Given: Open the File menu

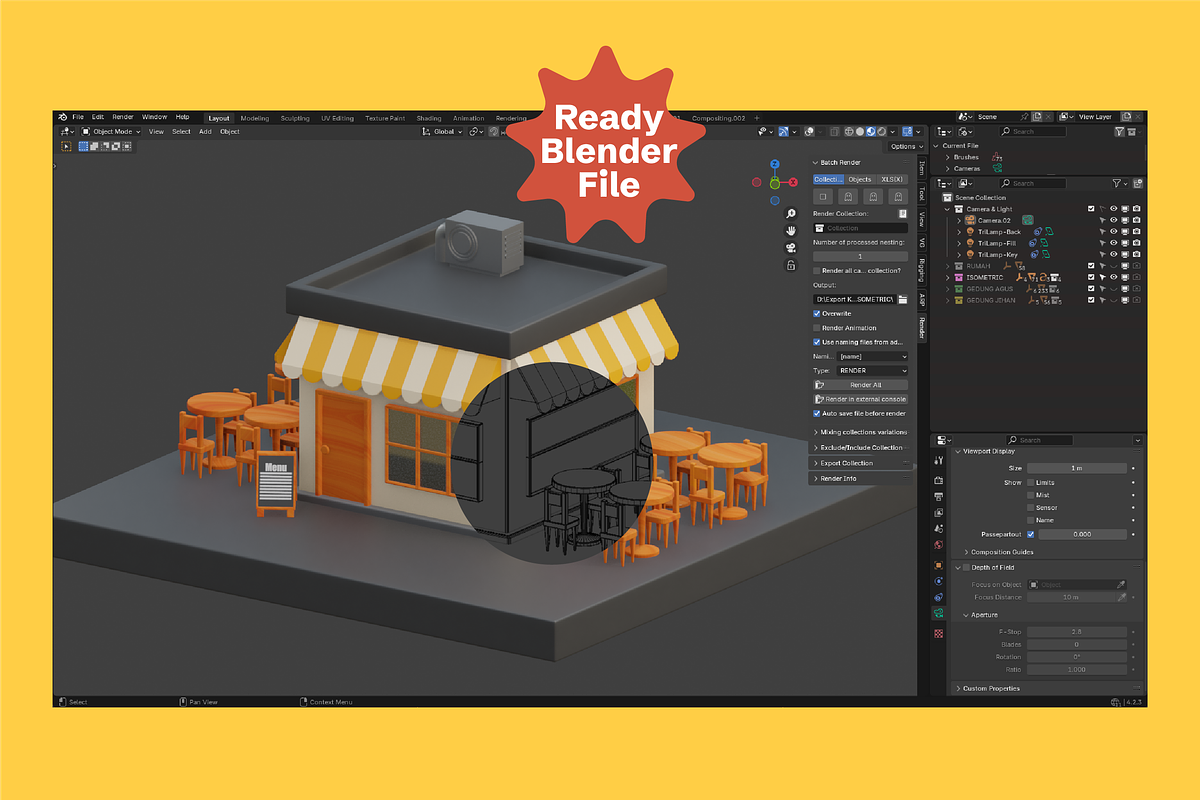Looking at the screenshot, I should point(78,117).
